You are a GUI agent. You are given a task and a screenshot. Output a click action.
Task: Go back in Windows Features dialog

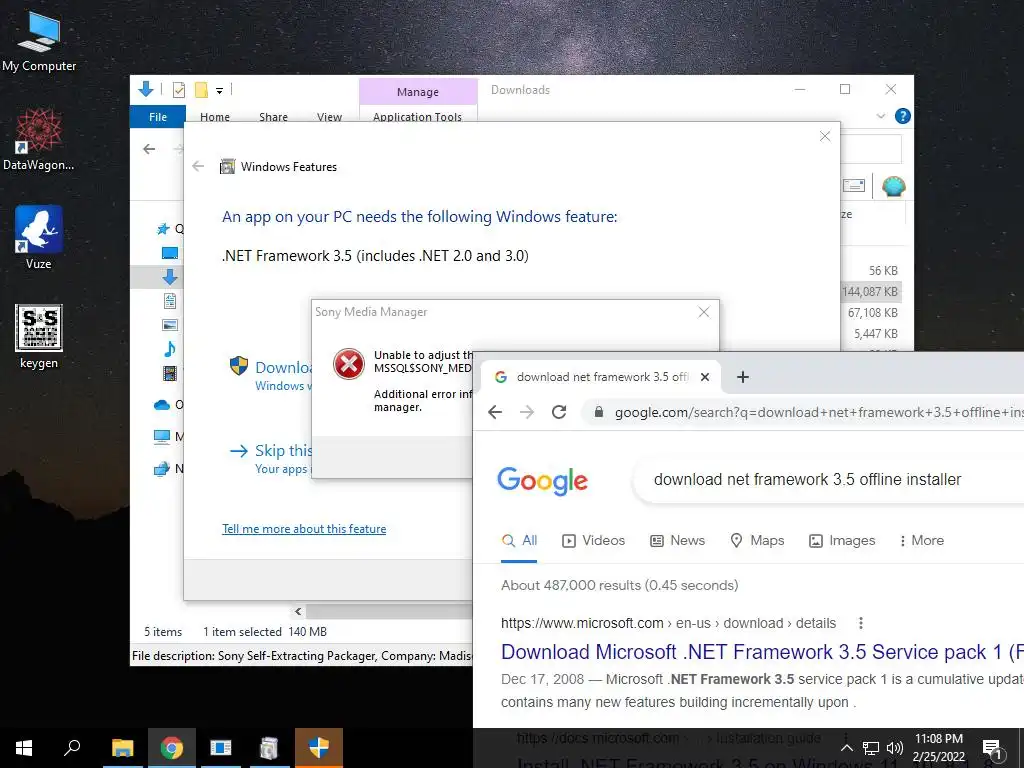(x=199, y=167)
